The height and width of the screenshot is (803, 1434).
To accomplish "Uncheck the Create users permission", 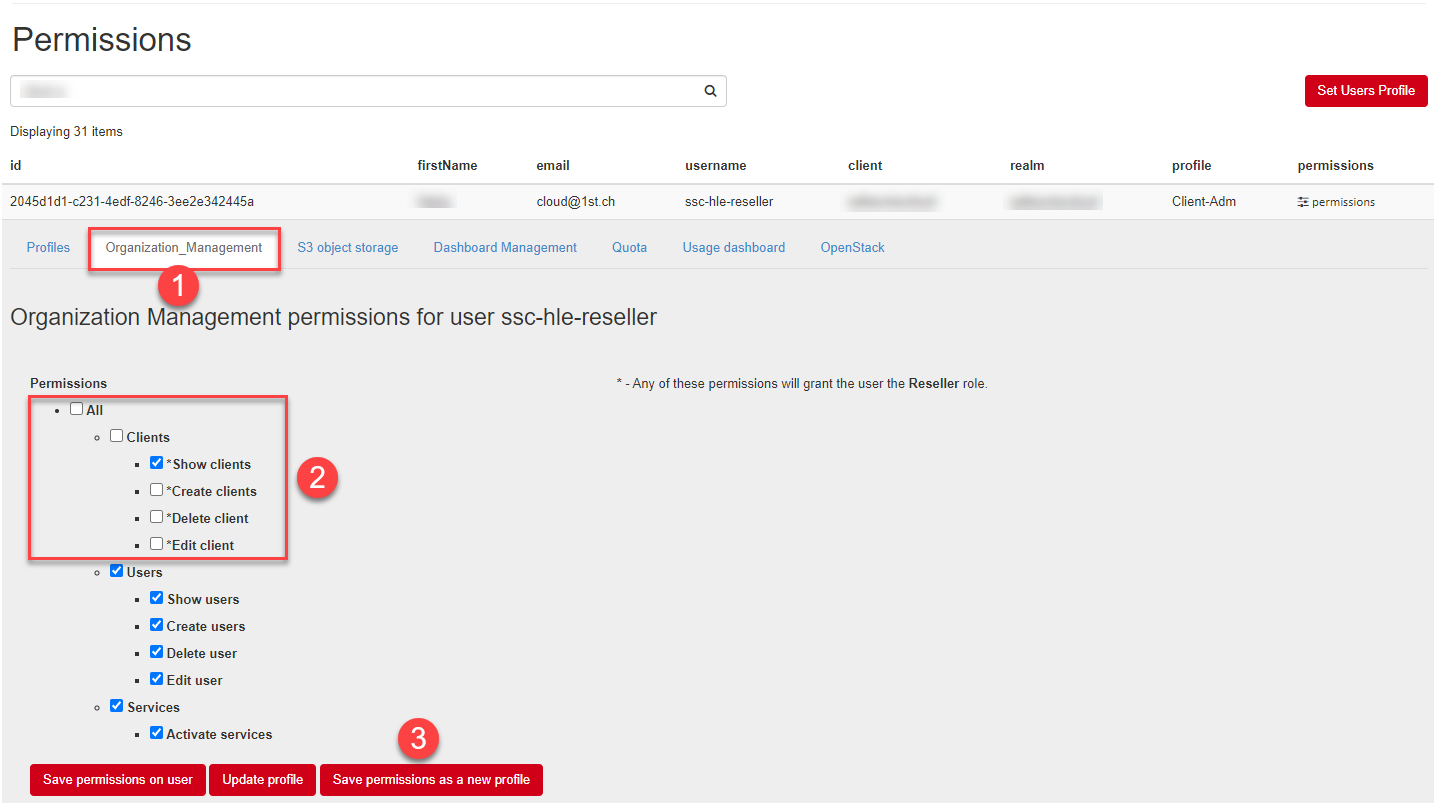I will [x=157, y=625].
